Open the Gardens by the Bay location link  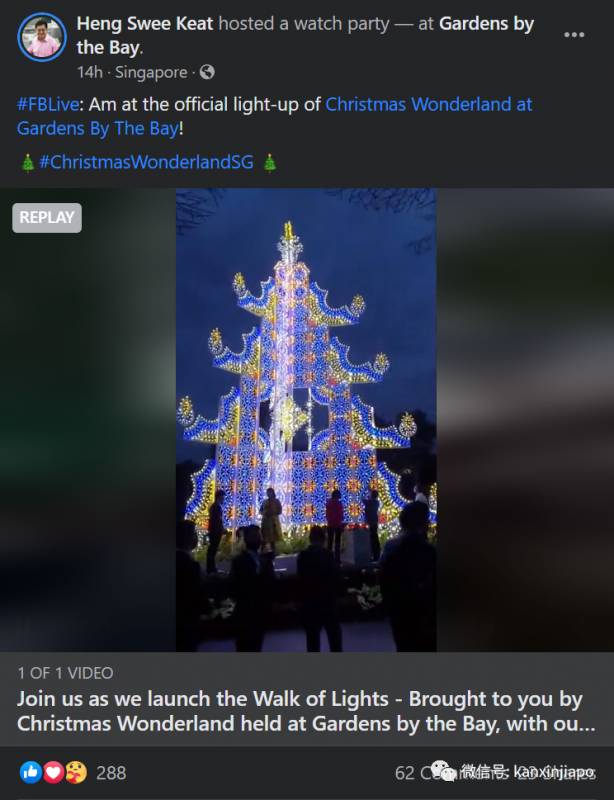tap(305, 36)
